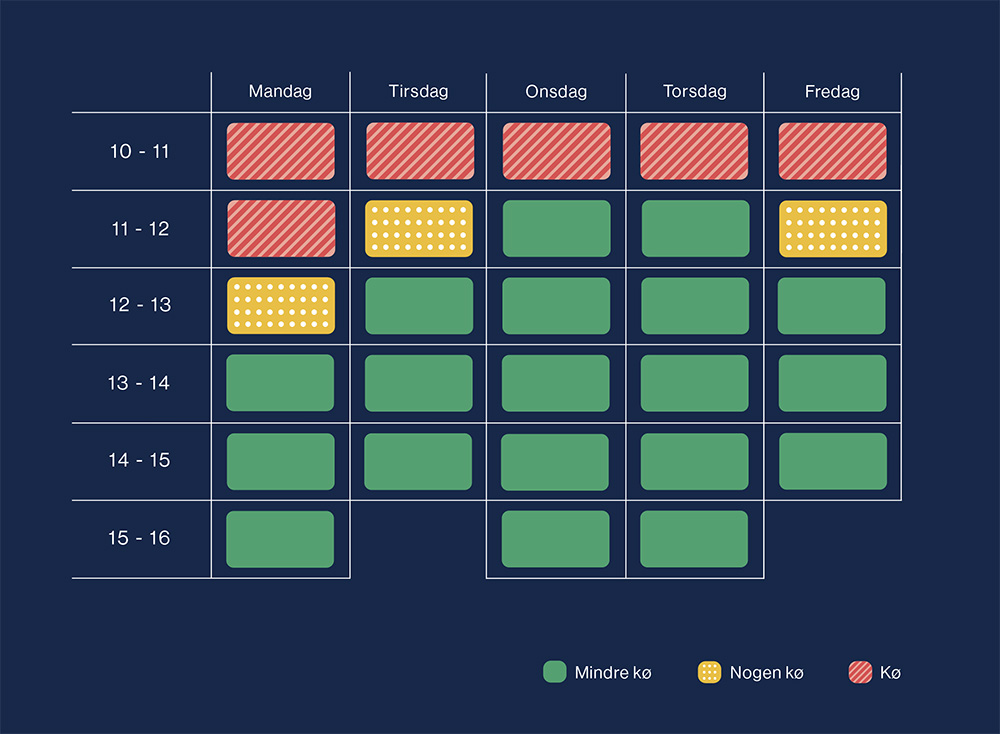1000x734 pixels.
Task: Click the Mandag column header
Action: click(x=280, y=92)
